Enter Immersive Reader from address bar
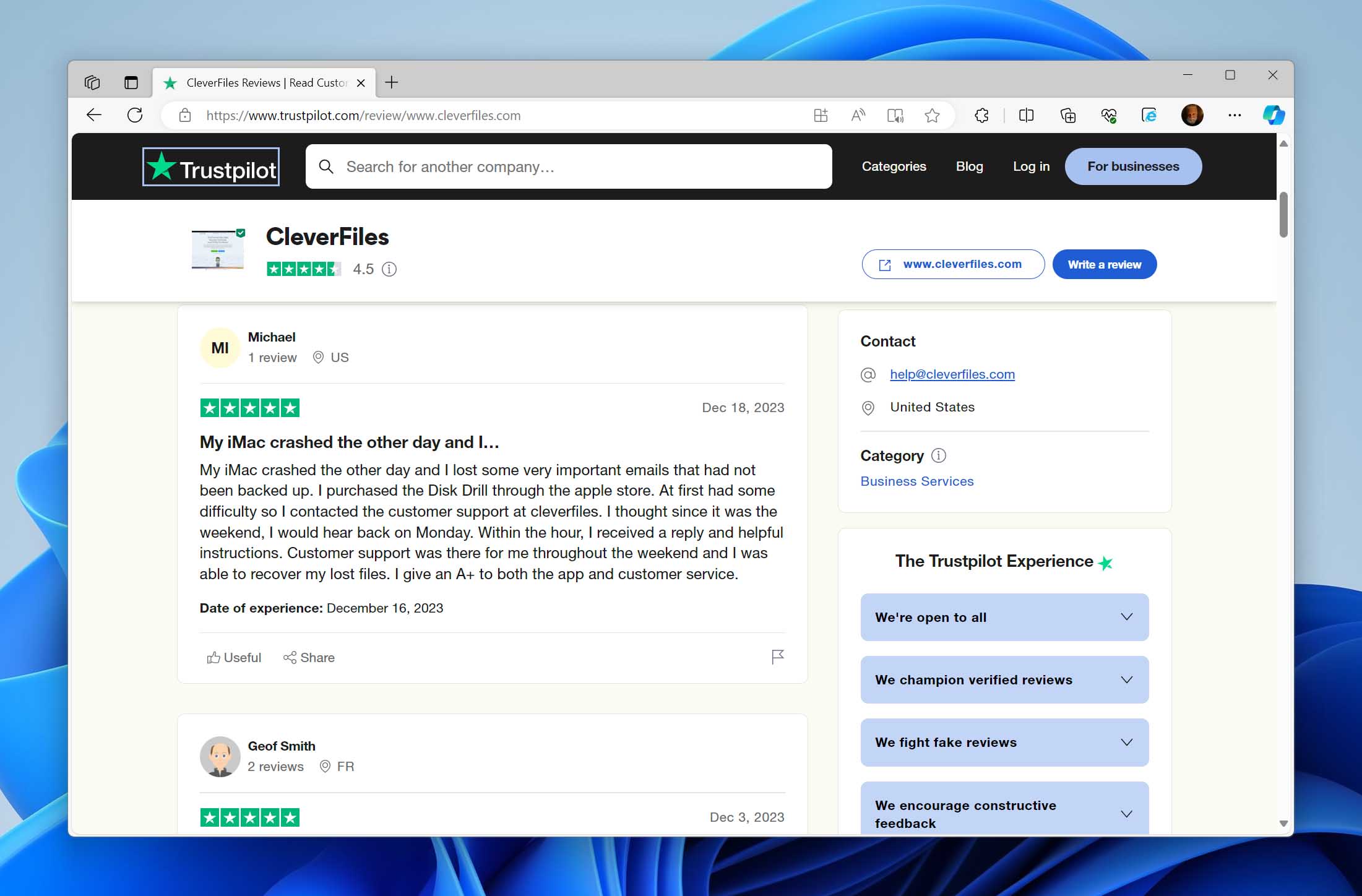The image size is (1362, 896). tap(895, 115)
